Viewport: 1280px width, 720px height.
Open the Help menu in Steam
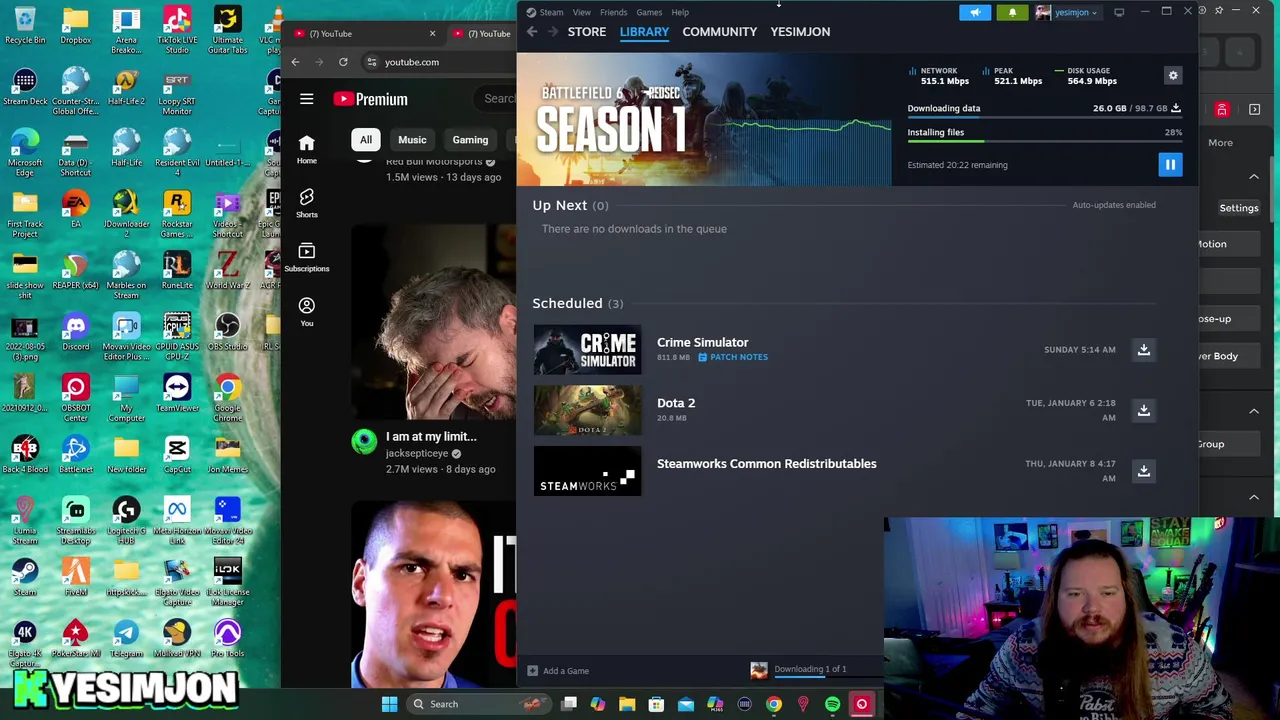pyautogui.click(x=680, y=12)
